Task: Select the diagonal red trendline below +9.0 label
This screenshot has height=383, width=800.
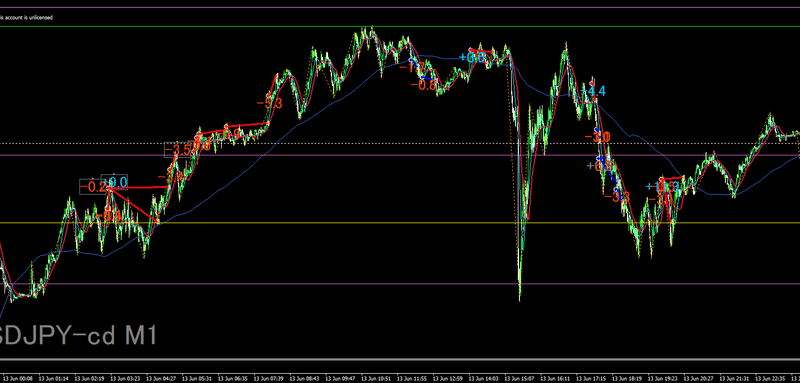Action: tap(134, 205)
